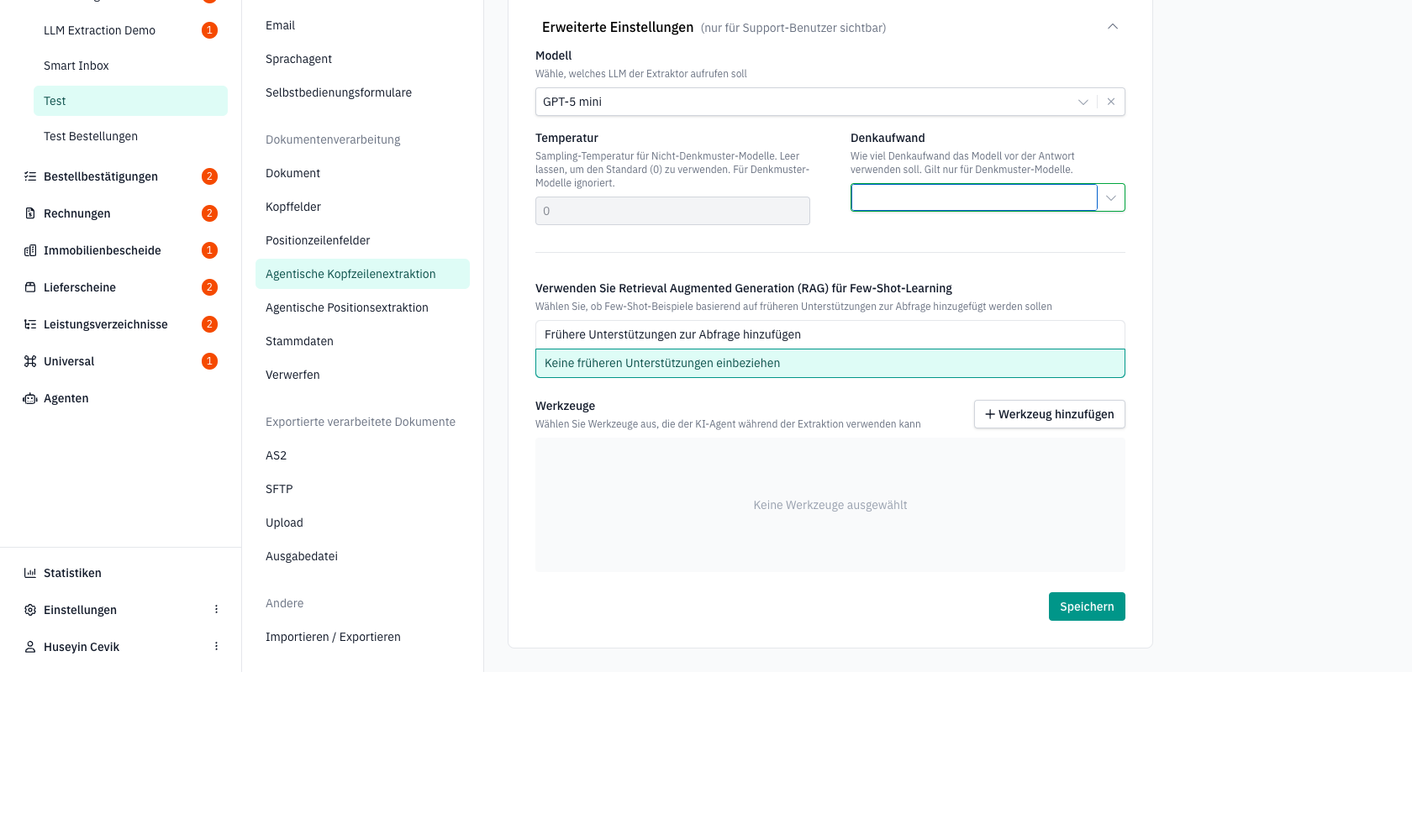Screen dimensions: 1412x840
Task: Select Keine früheren Unterstützungen einbeziehen option
Action: point(830,363)
